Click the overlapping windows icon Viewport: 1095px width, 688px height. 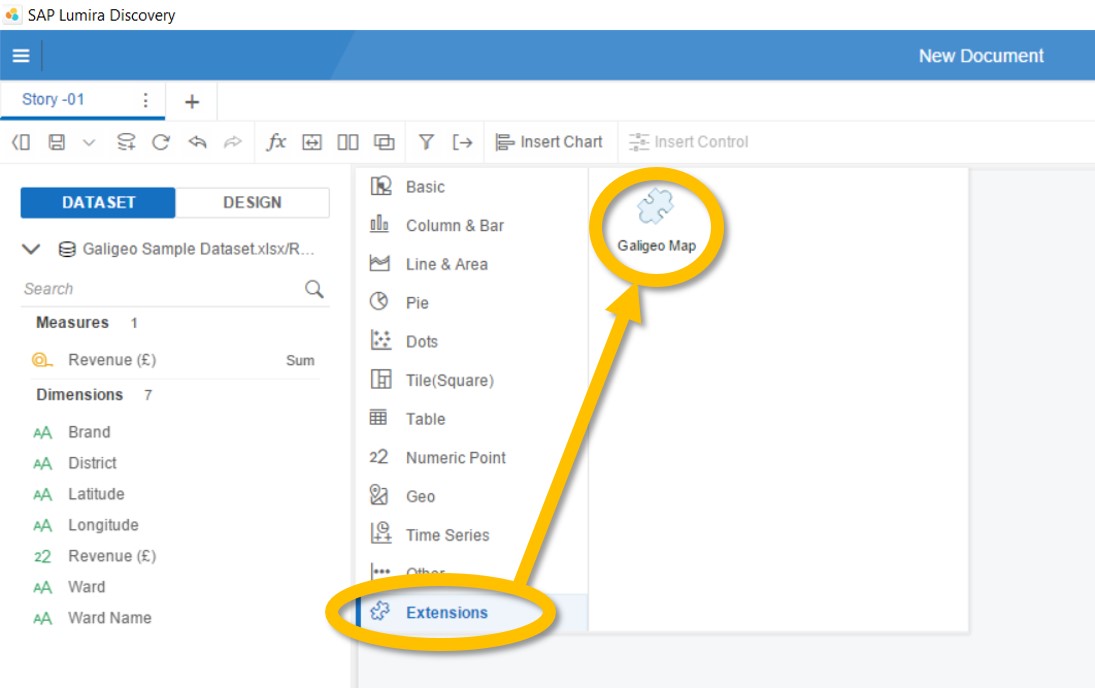point(384,142)
